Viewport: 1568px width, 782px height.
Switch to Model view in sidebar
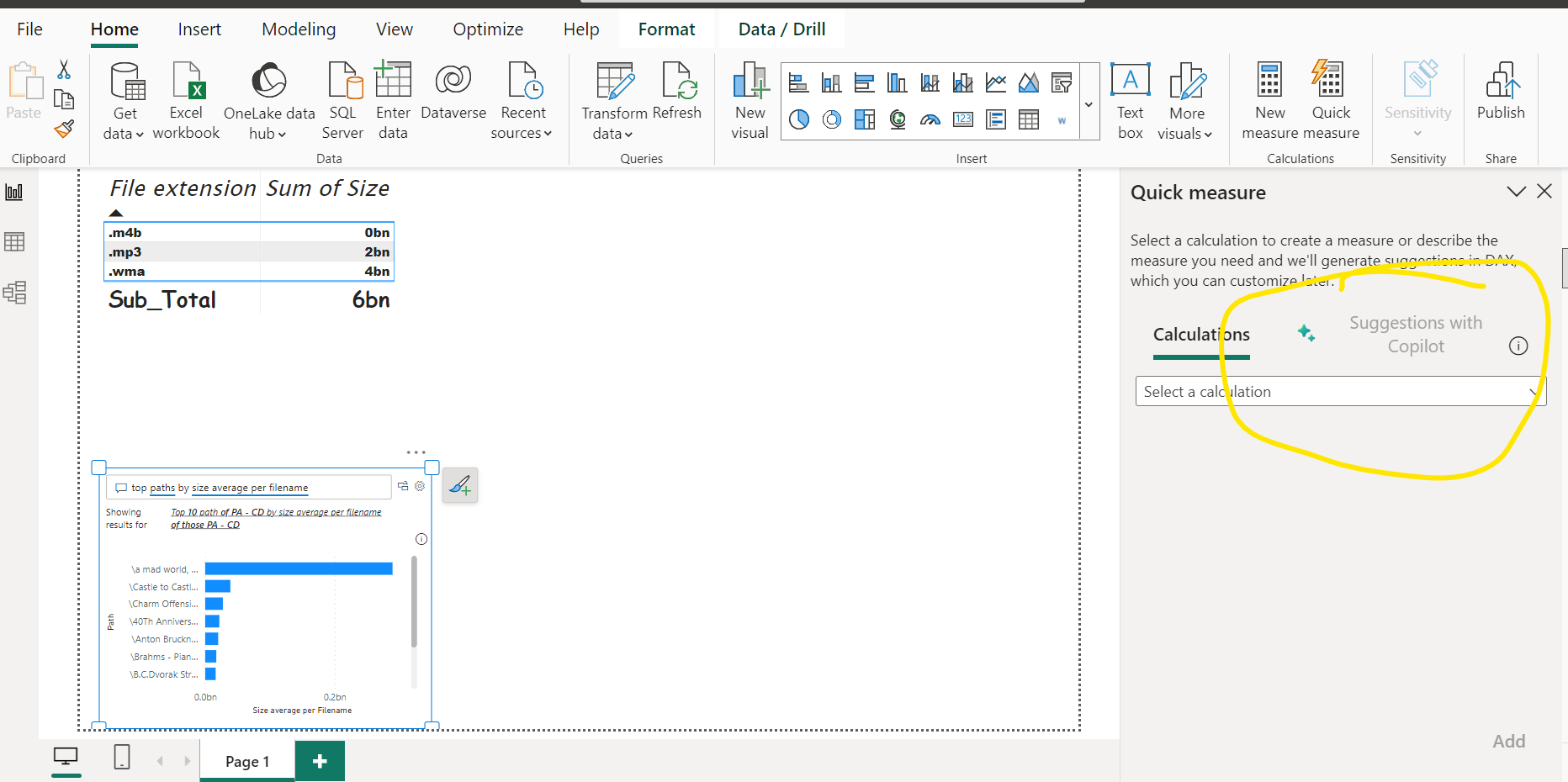15,293
